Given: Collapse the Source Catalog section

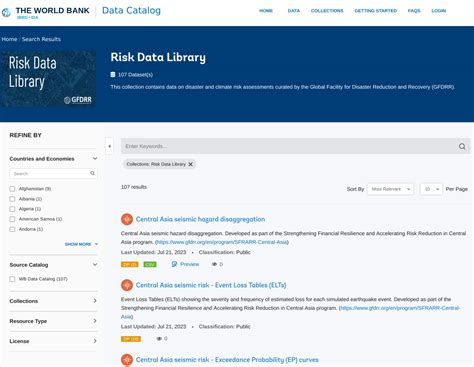Looking at the screenshot, I should tap(95, 265).
